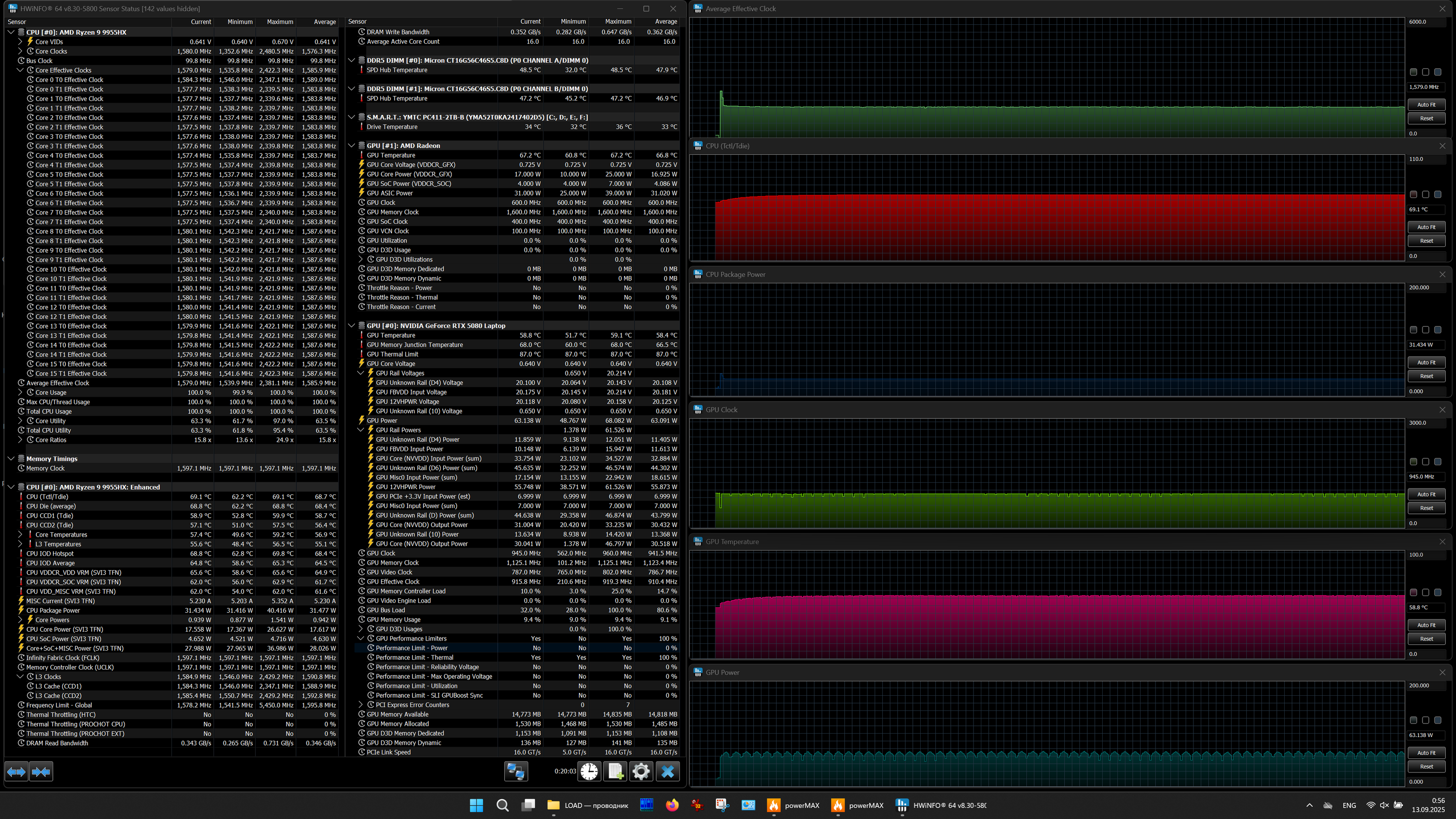Collapse the GPU Rail Powers group

[361, 430]
